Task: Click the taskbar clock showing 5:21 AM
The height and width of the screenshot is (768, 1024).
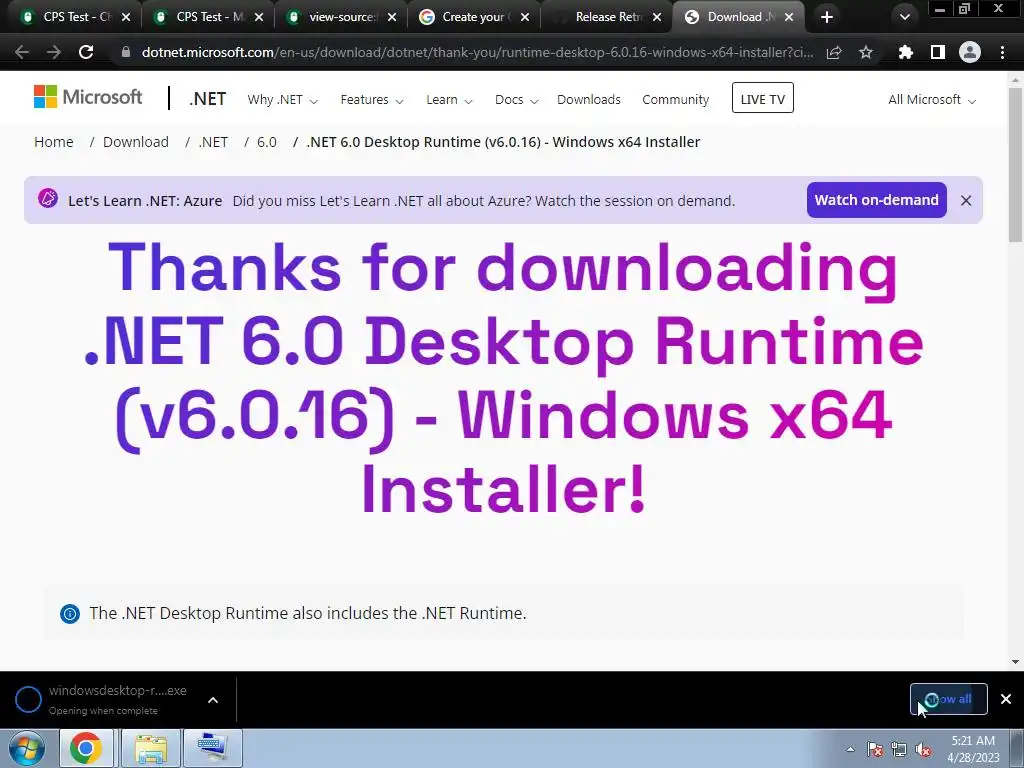Action: (973, 748)
